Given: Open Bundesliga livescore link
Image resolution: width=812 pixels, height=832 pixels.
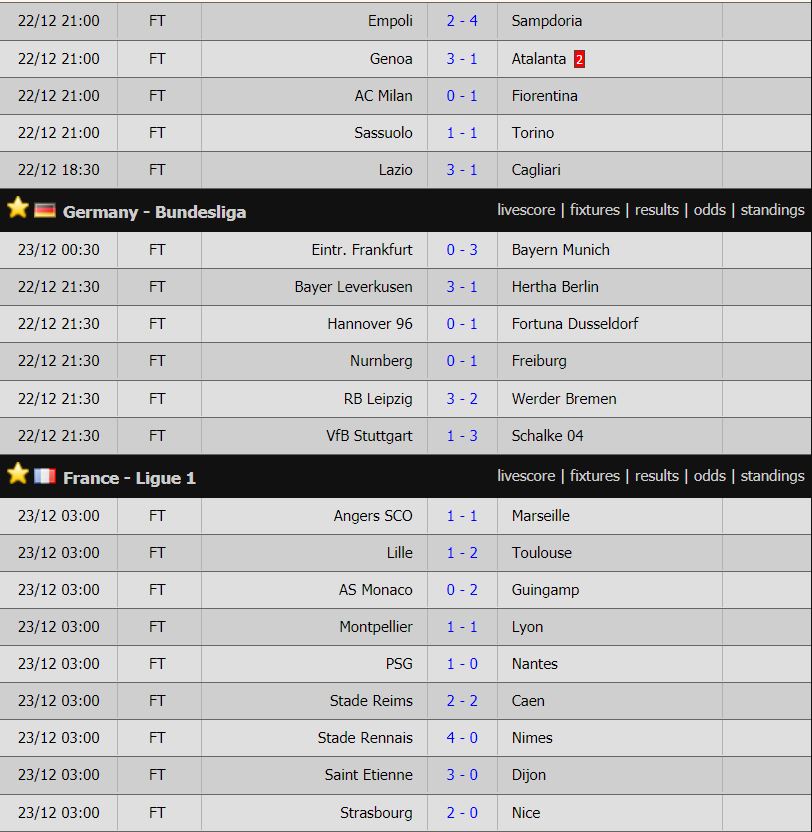Looking at the screenshot, I should [x=526, y=210].
